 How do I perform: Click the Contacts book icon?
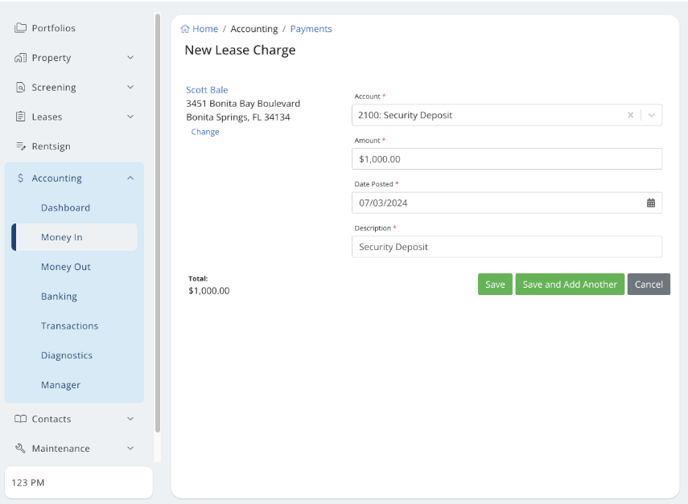click(x=20, y=419)
